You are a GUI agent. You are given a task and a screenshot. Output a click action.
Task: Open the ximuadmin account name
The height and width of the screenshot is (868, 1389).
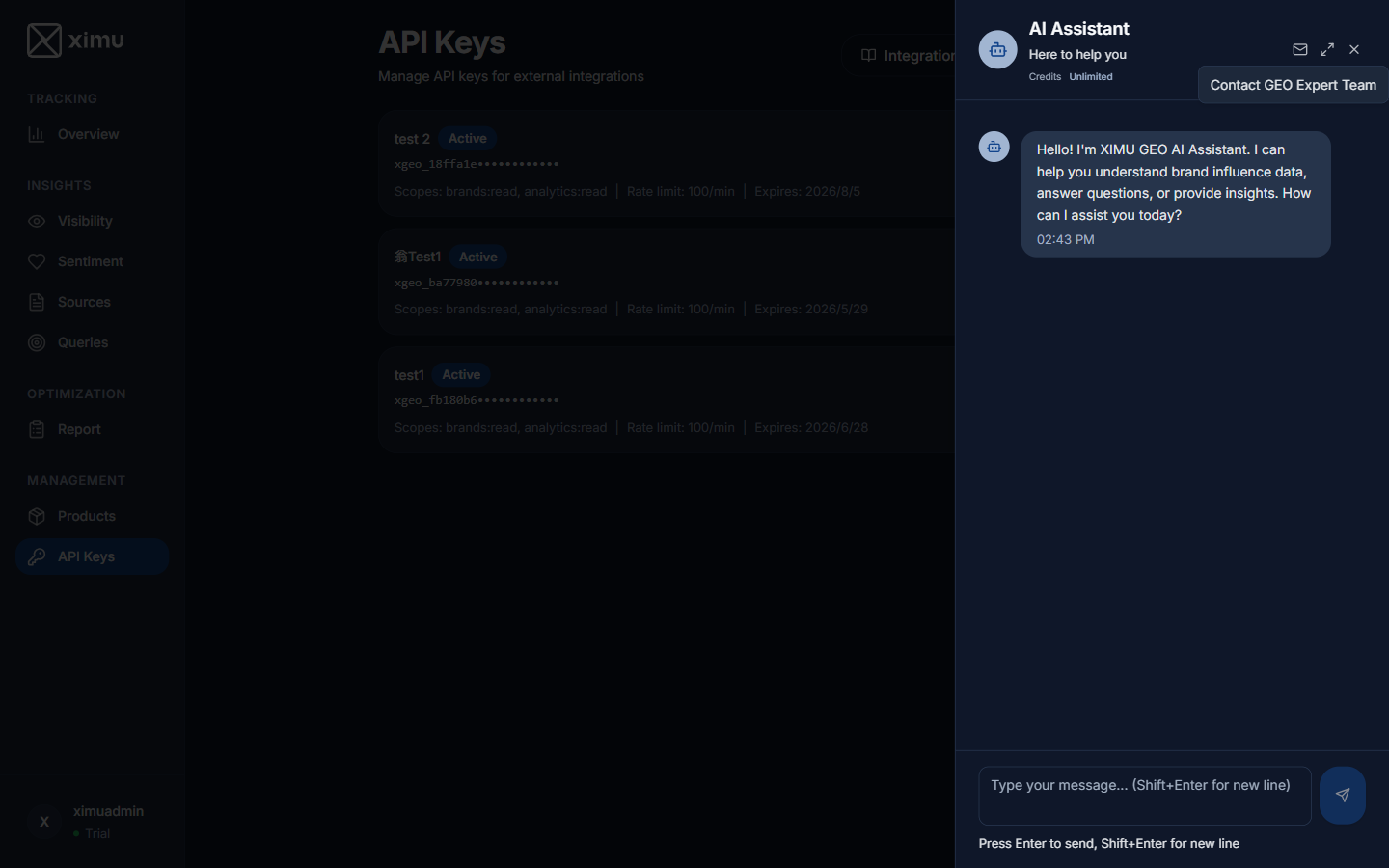click(x=108, y=811)
